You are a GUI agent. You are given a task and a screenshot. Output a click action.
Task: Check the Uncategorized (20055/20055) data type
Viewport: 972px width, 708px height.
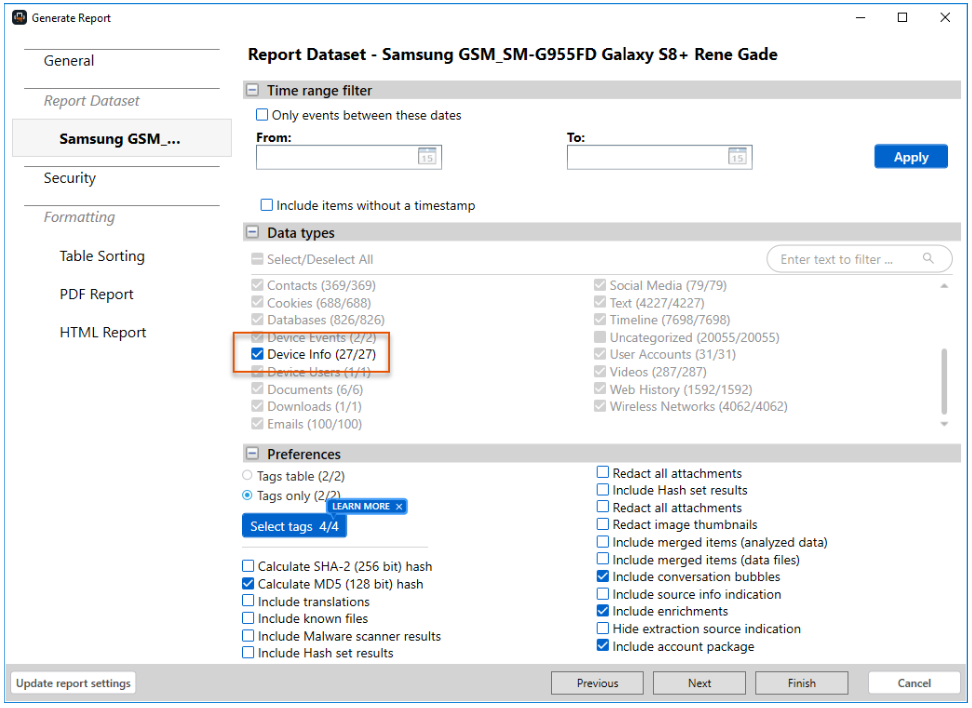pyautogui.click(x=599, y=337)
